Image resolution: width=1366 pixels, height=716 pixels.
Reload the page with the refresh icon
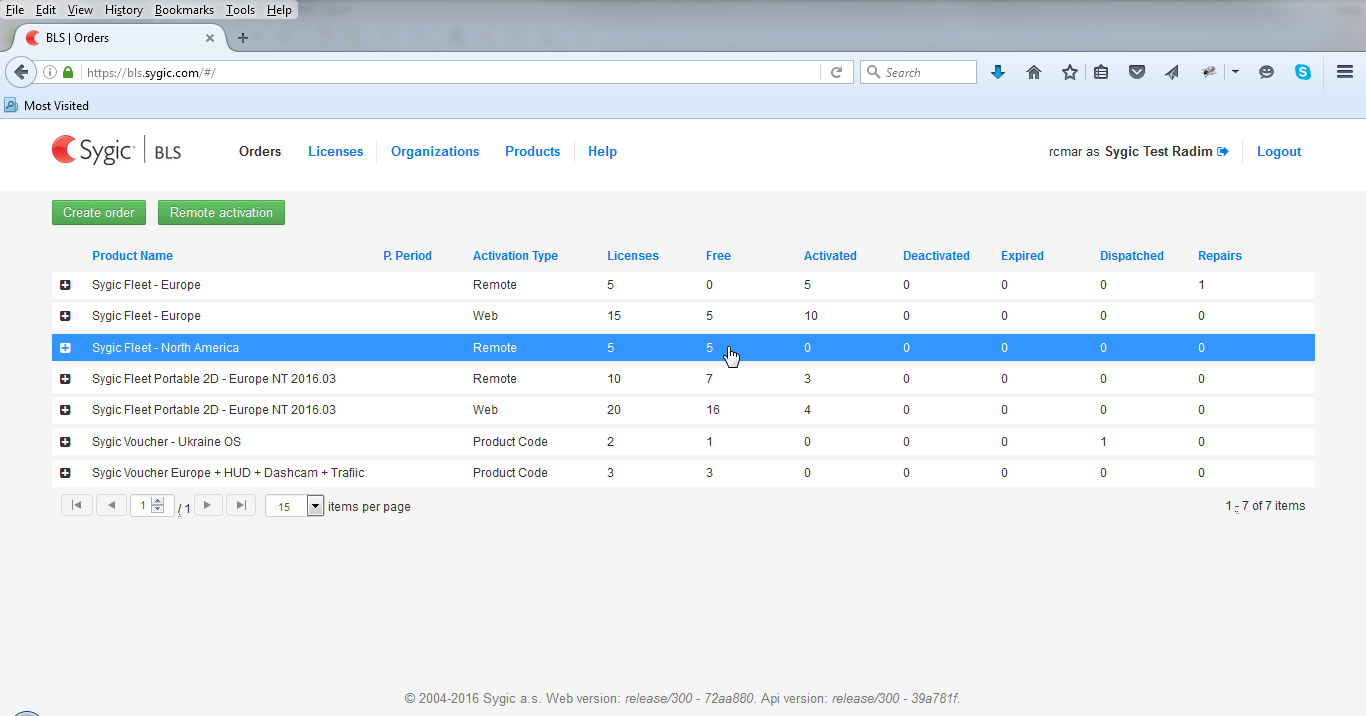pyautogui.click(x=837, y=72)
